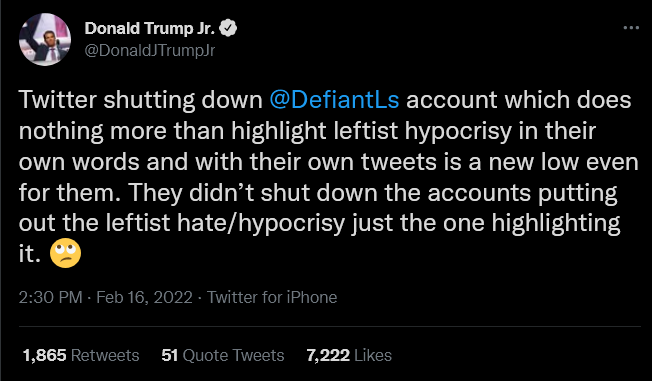Open the three-dot more options menu
The image size is (652, 381).
[x=631, y=28]
